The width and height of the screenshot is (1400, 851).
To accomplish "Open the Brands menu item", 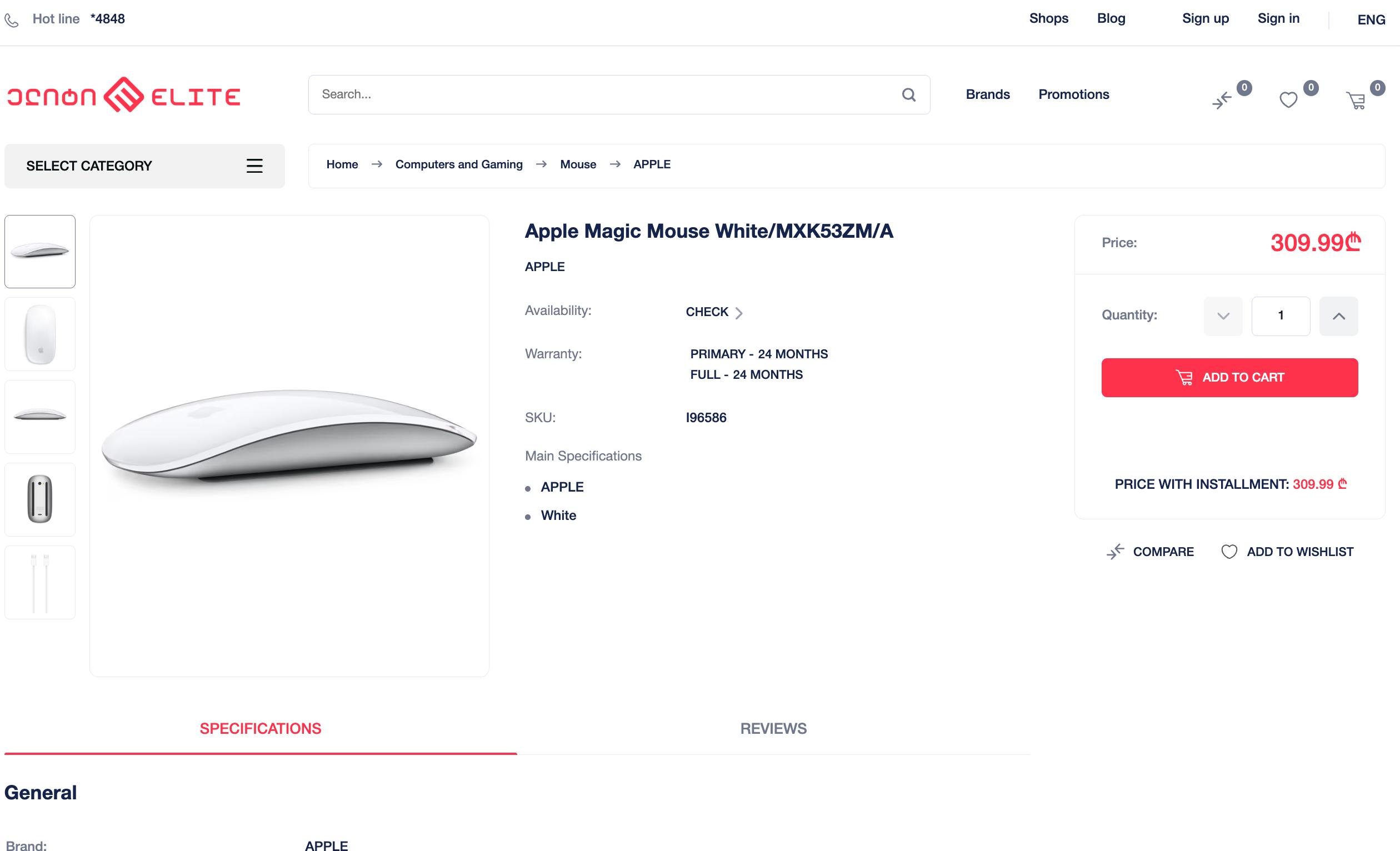I will (x=988, y=94).
